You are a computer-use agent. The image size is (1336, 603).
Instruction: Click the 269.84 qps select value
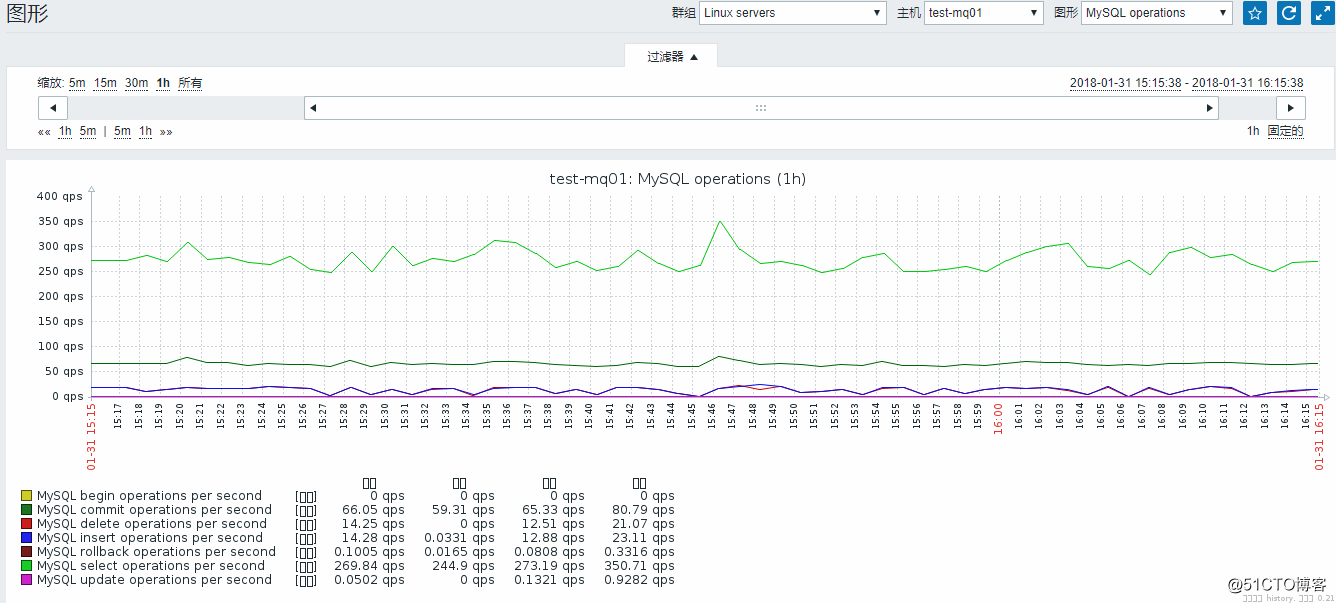point(369,566)
